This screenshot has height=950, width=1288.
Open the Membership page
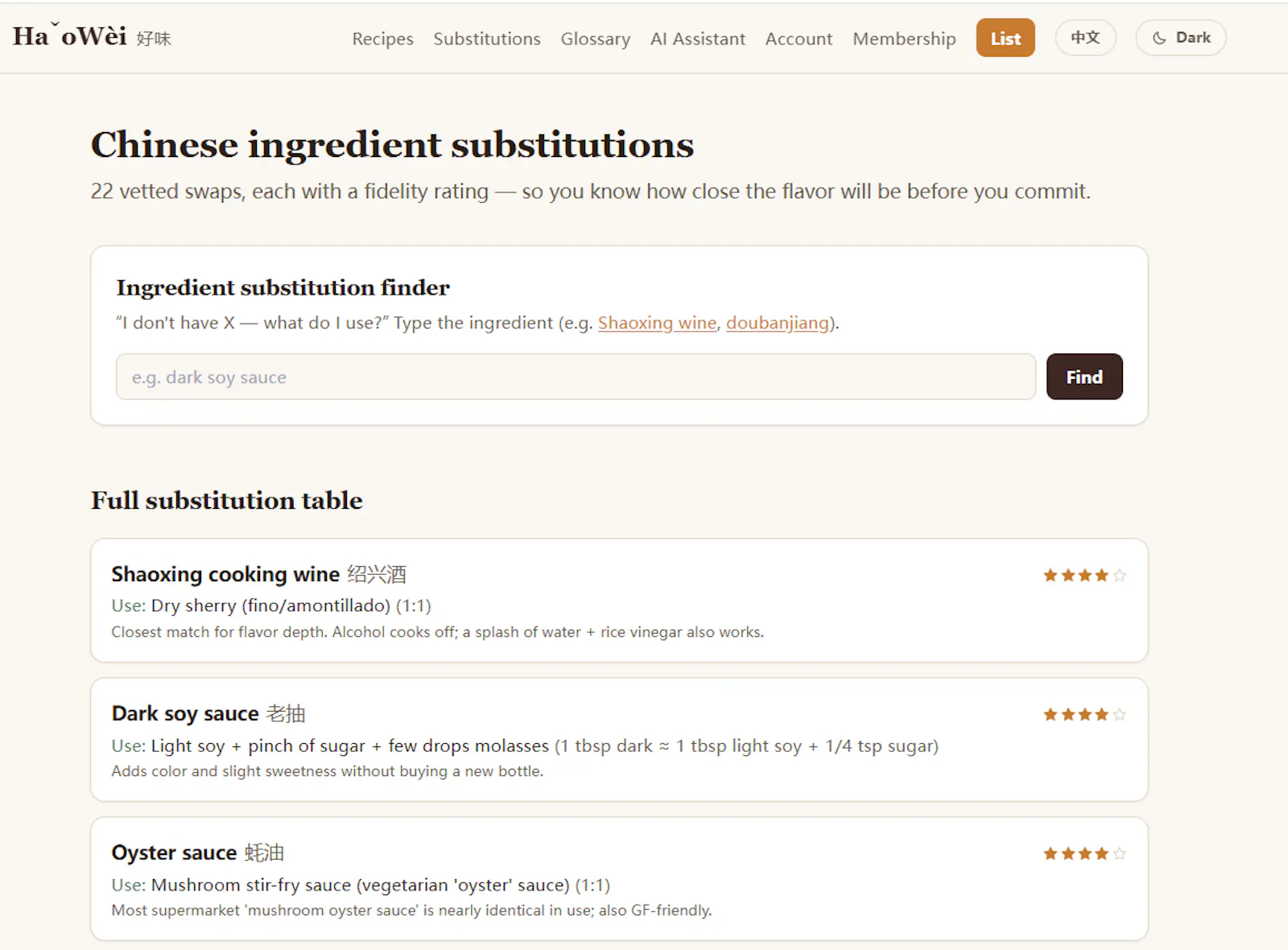[x=904, y=39]
